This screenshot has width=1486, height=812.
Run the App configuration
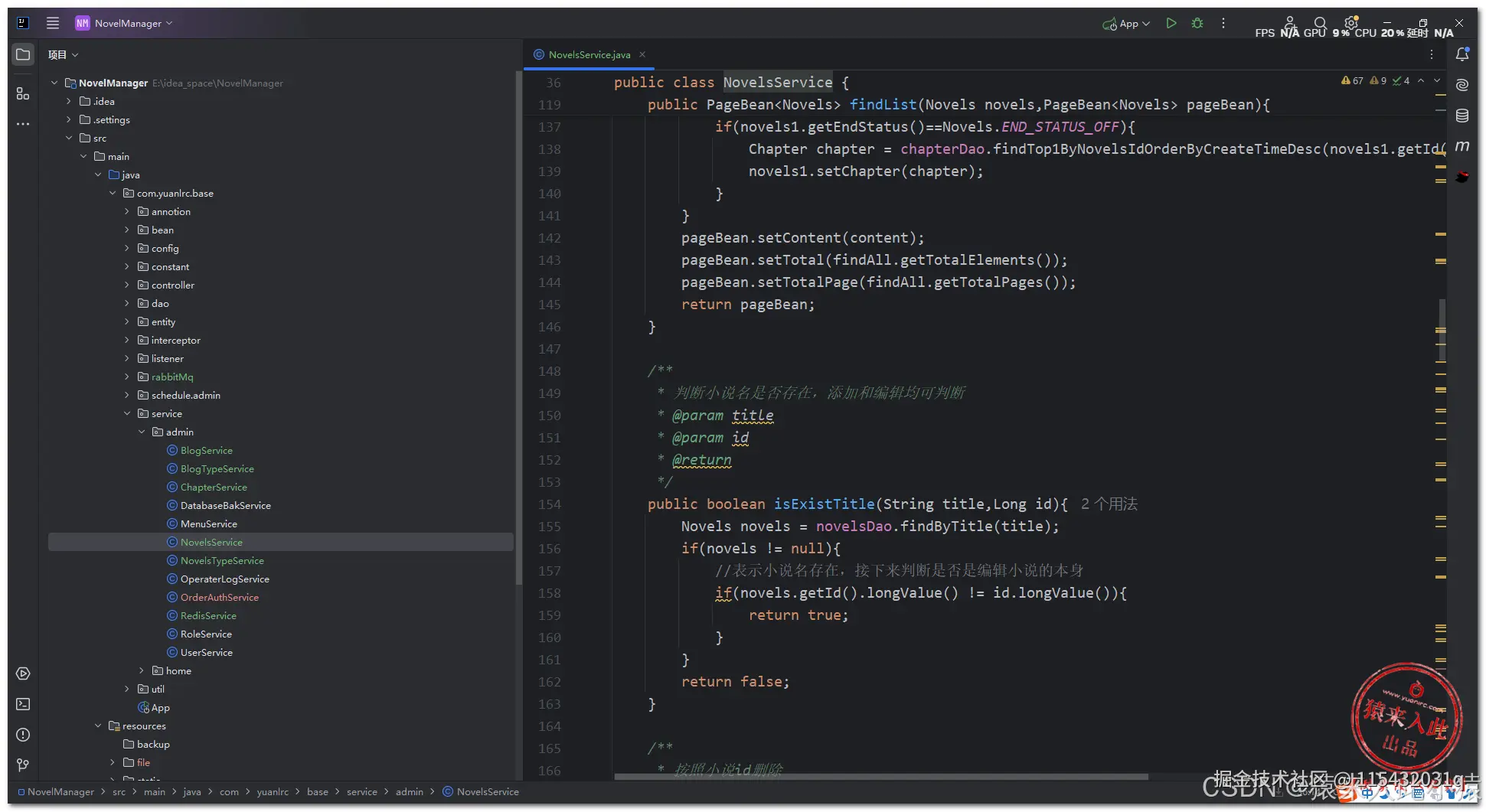click(1171, 23)
